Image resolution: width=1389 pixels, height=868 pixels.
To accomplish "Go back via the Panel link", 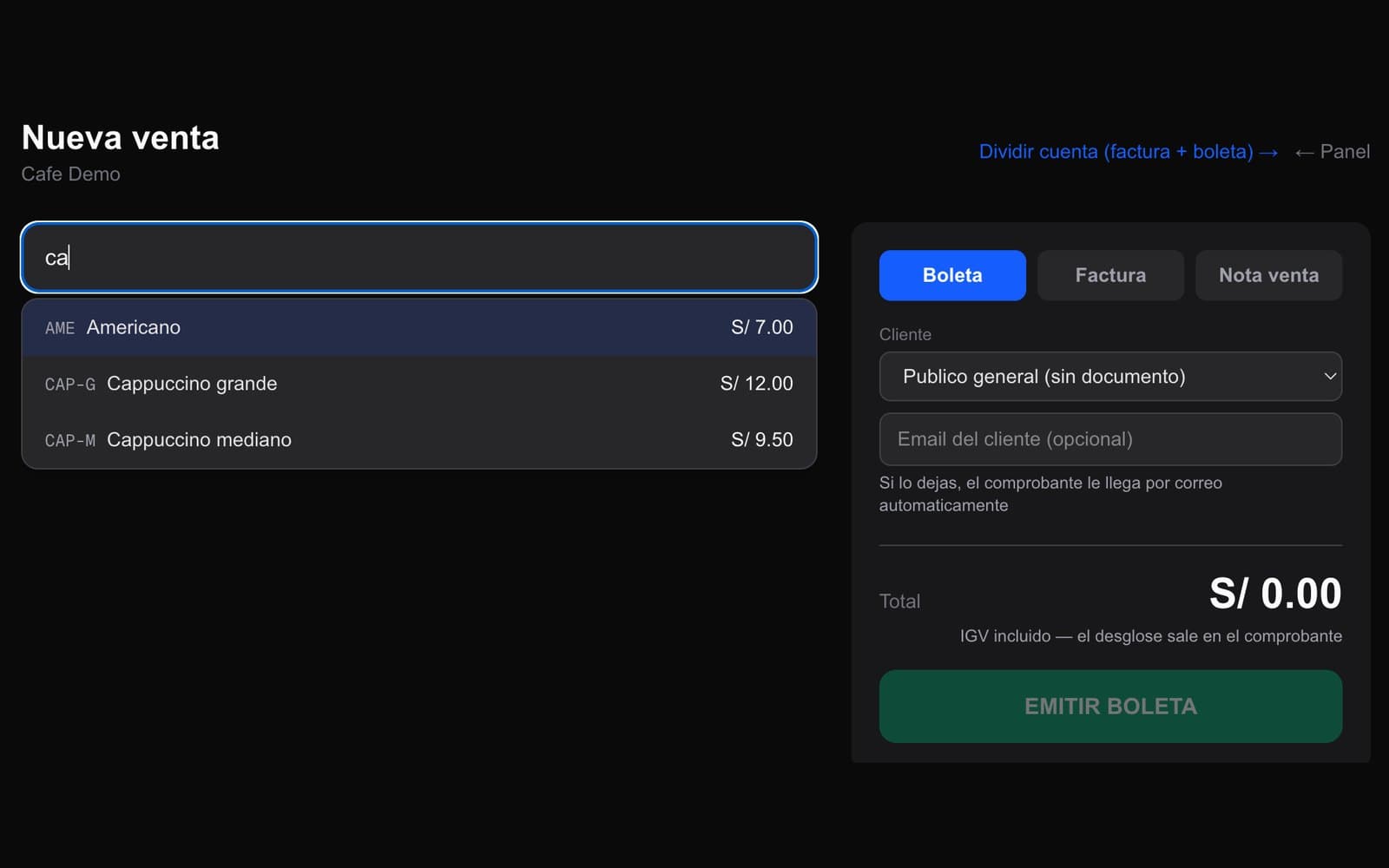I will click(x=1332, y=152).
